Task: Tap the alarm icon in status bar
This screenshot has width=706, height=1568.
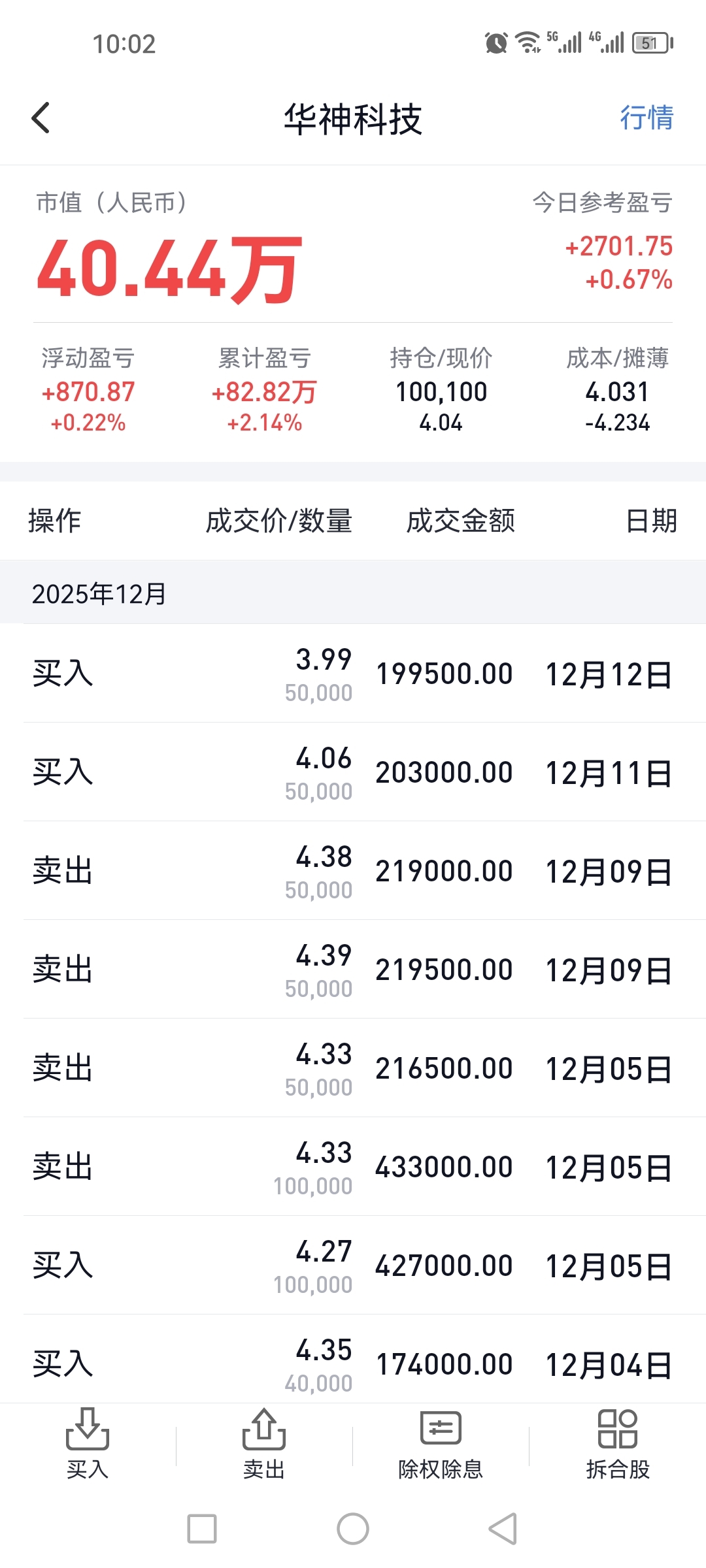Action: [496, 43]
